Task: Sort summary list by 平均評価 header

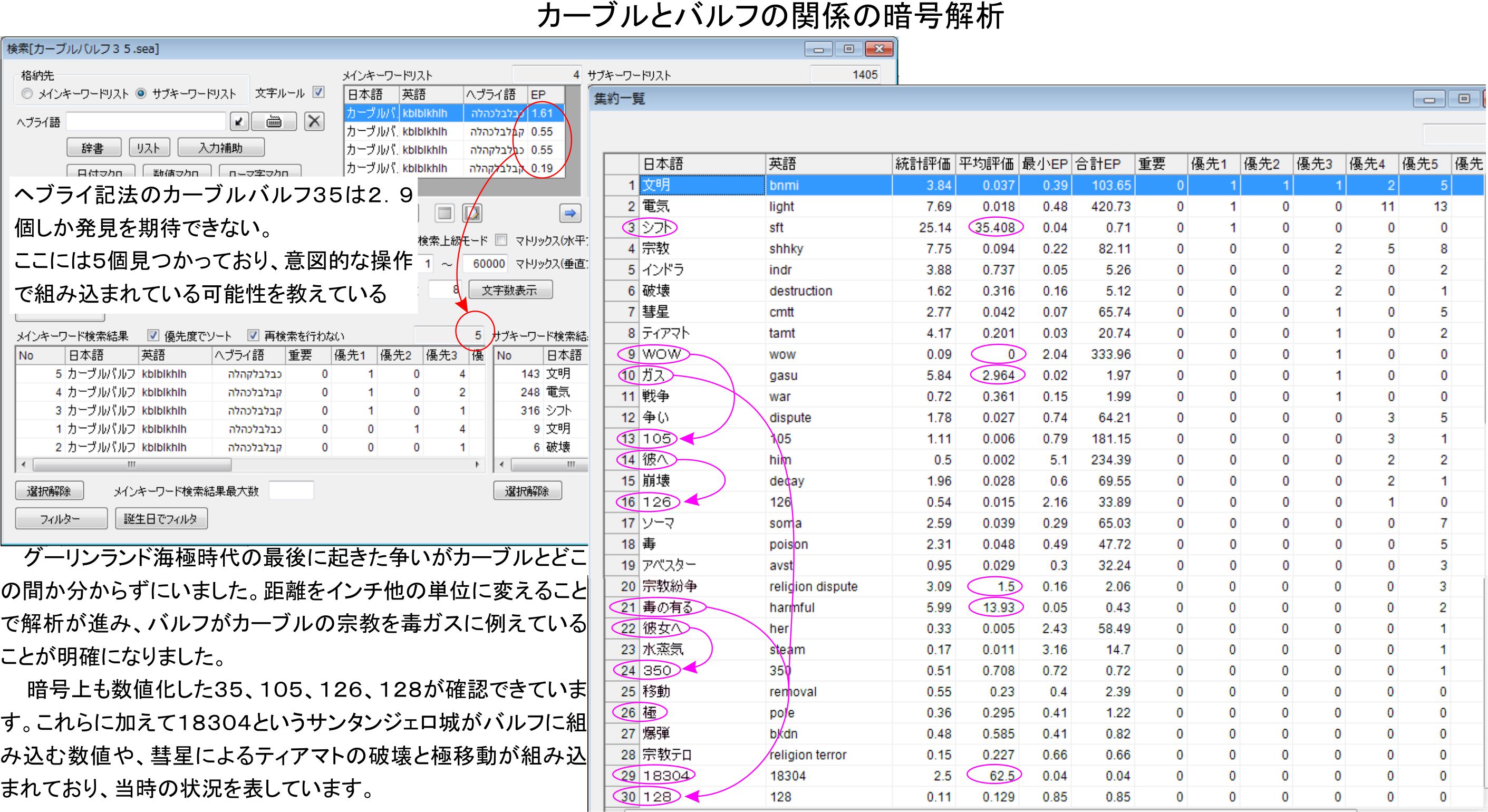Action: point(986,164)
